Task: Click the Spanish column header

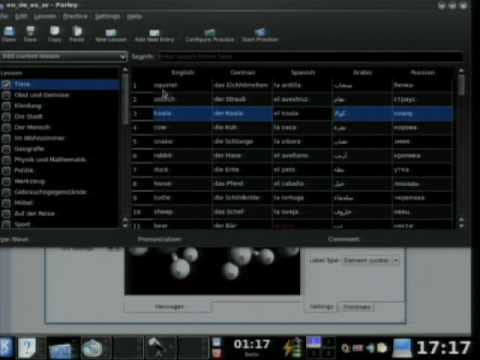Action: pos(303,72)
